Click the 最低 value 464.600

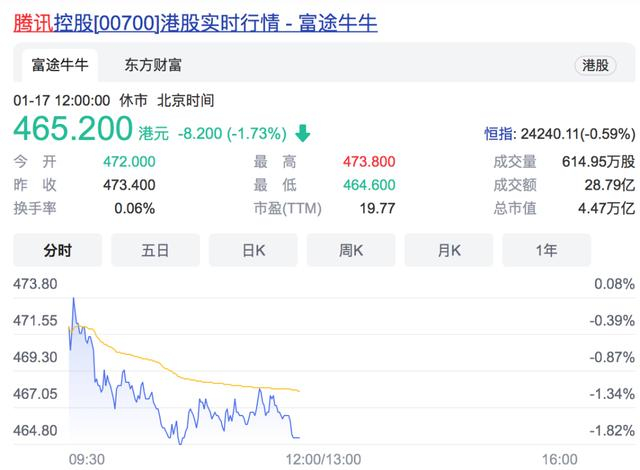pos(369,185)
